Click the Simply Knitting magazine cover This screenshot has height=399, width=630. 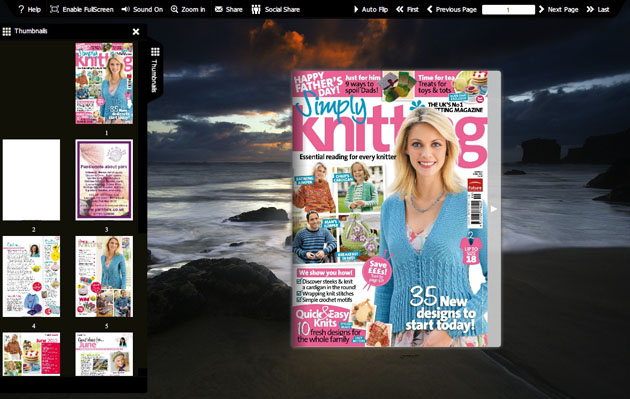(x=390, y=209)
